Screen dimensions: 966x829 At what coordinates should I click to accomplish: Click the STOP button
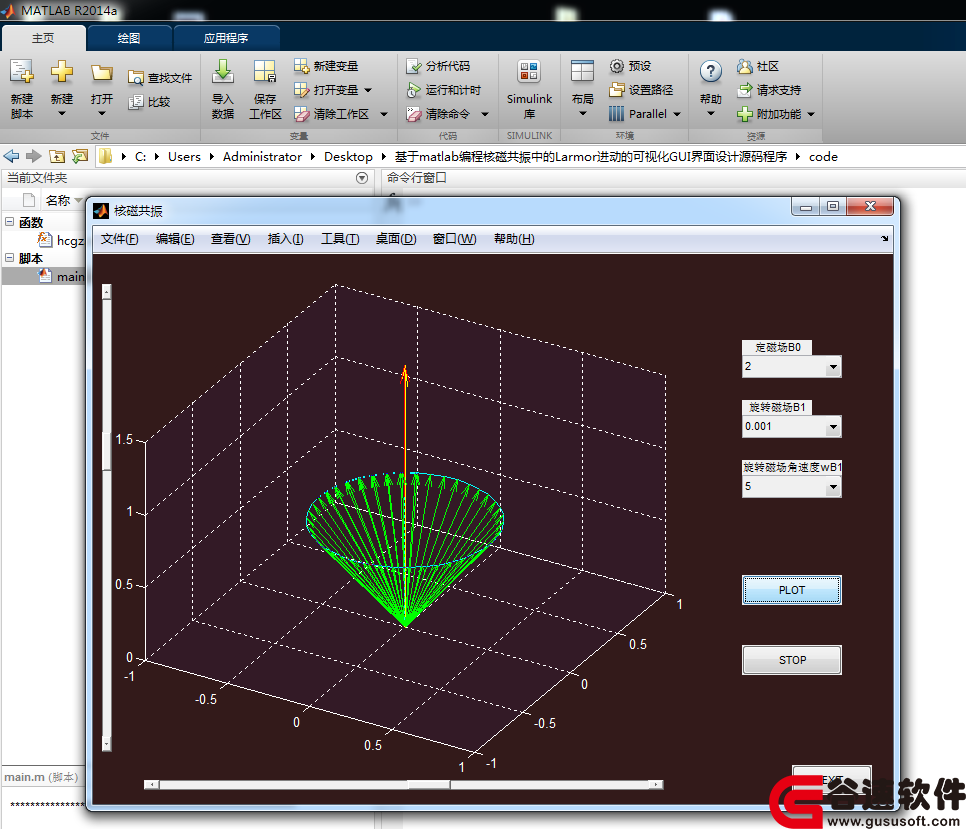click(792, 660)
